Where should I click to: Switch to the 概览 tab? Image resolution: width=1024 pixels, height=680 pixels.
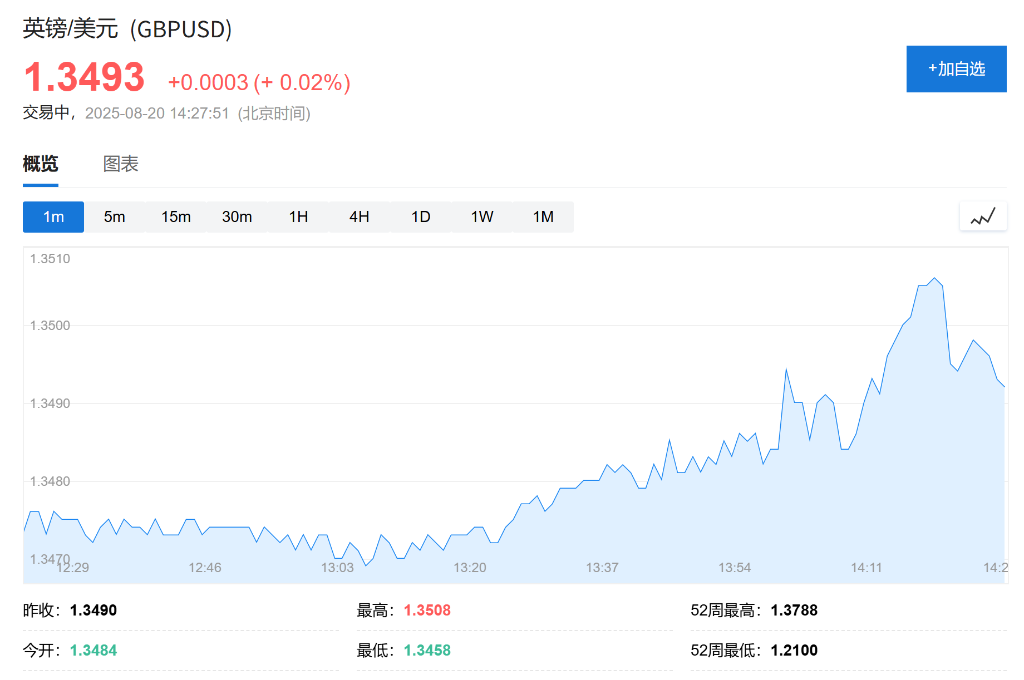coord(41,165)
